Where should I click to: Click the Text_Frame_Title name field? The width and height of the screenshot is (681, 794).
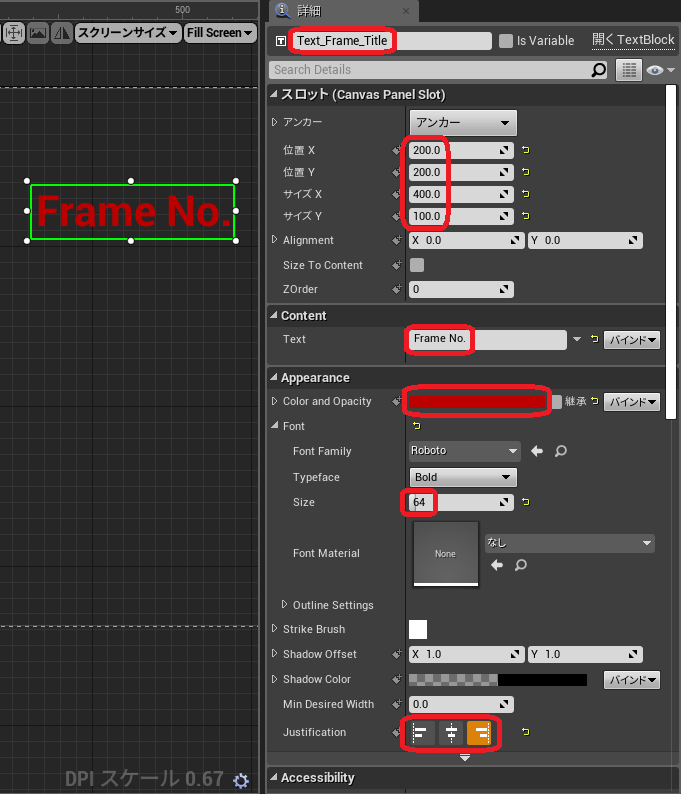coord(390,41)
